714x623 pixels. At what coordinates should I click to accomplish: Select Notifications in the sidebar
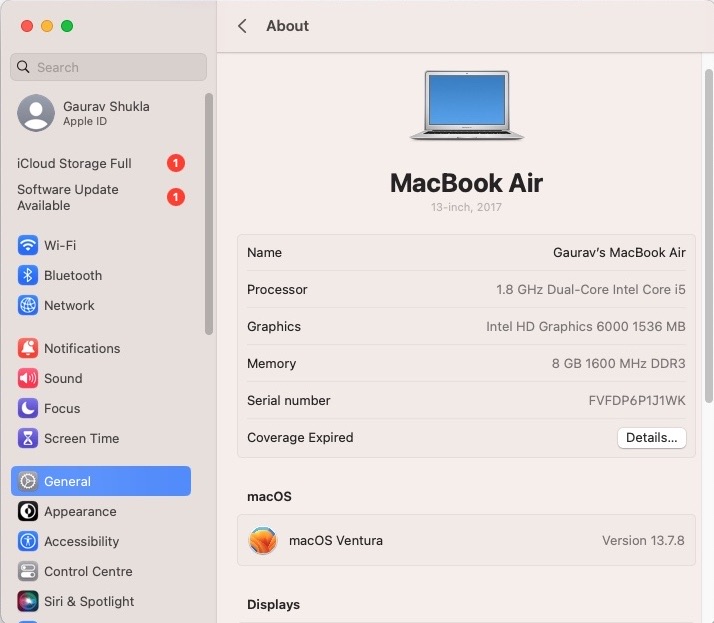coord(101,348)
